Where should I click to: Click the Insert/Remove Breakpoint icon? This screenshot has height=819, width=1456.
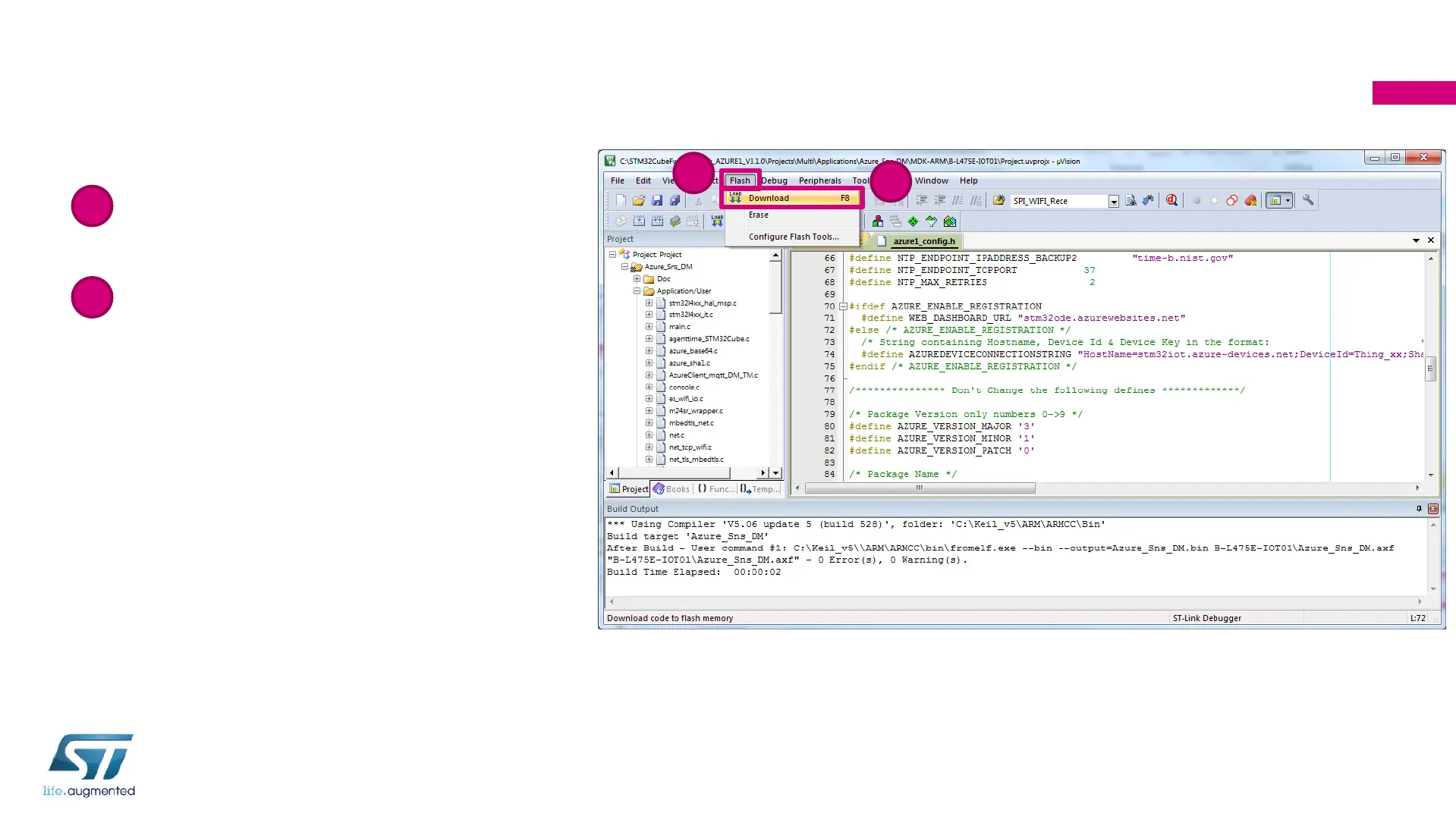click(1197, 201)
